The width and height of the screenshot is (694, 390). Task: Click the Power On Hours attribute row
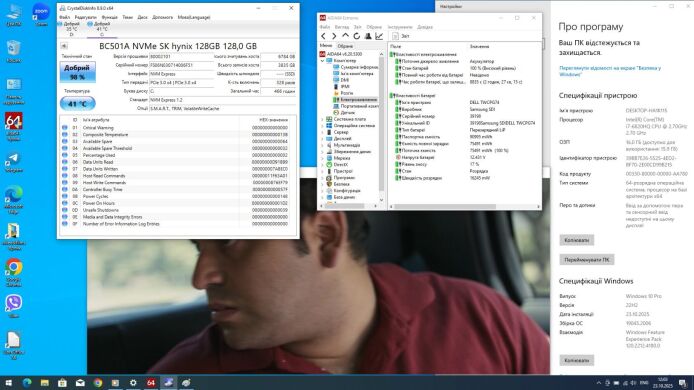tap(177, 203)
